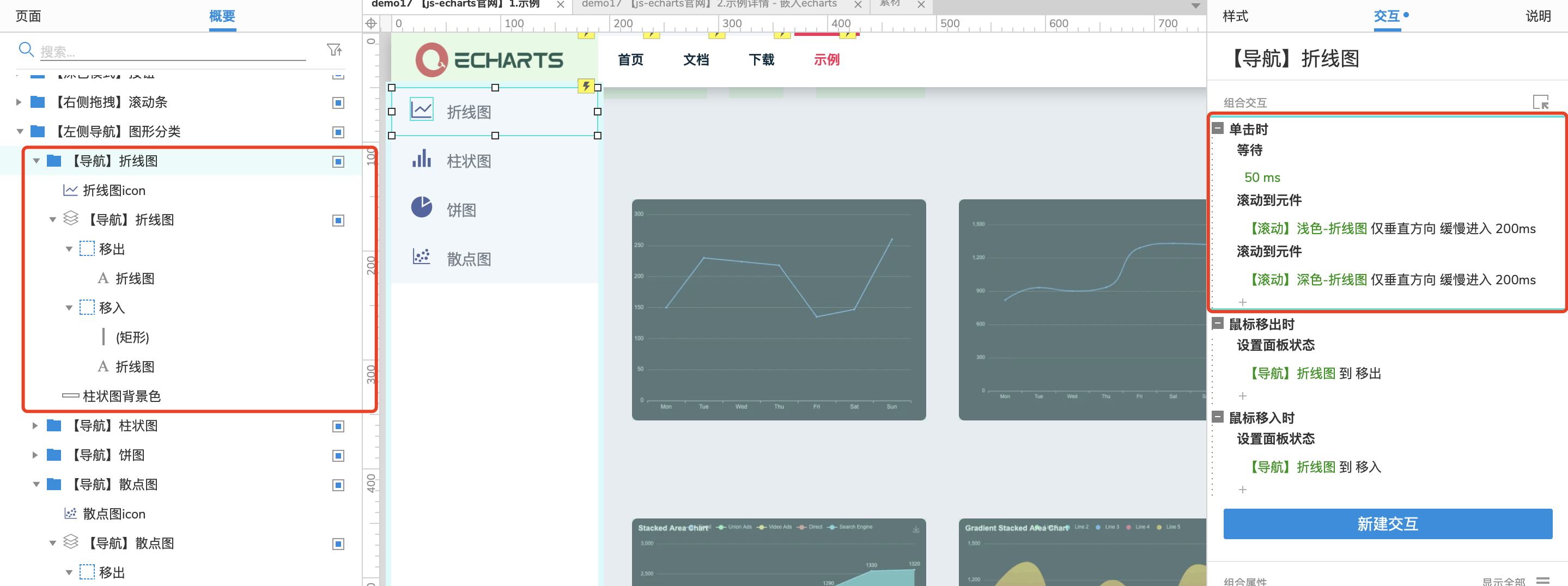Click the folder icon of 【导航】柱状图
The width and height of the screenshot is (1568, 586).
click(54, 425)
